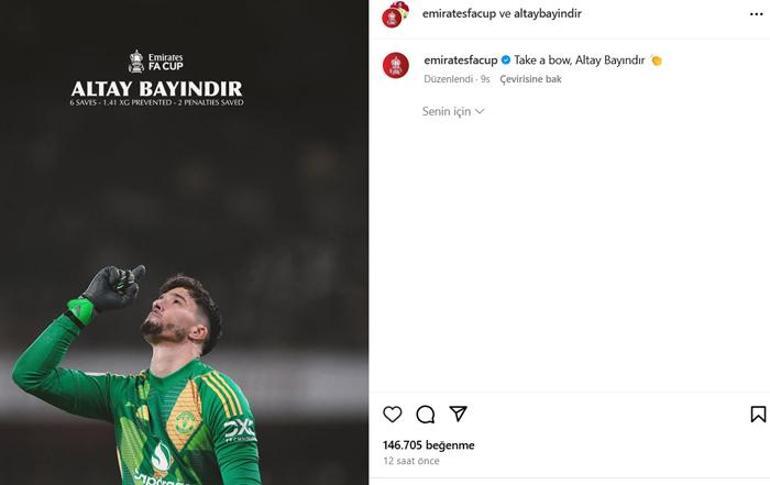Click the Emirates FA Cup logo on the image
Screen dimensions: 770x485
pos(156,62)
